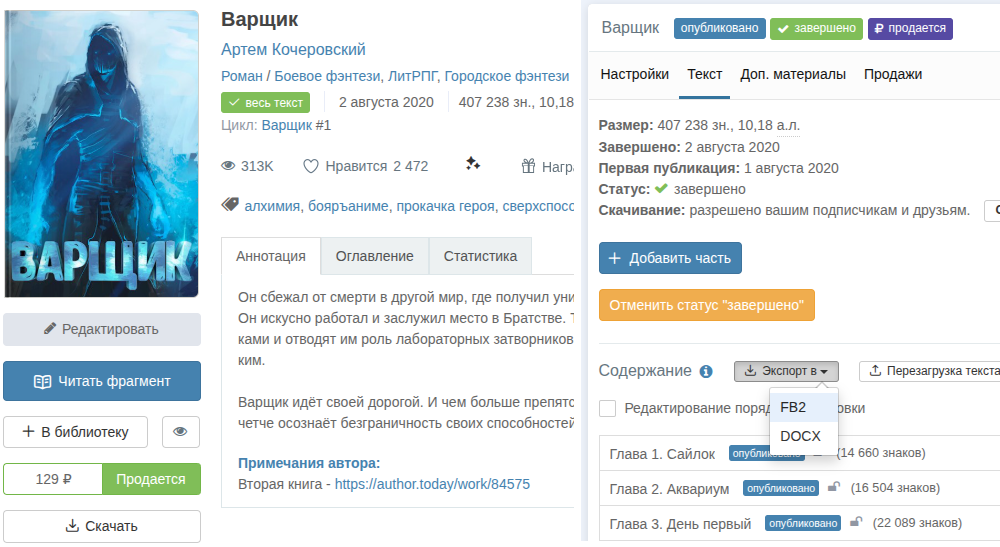Click the views eye icon showing 313K
This screenshot has height=547, width=1000.
228,166
